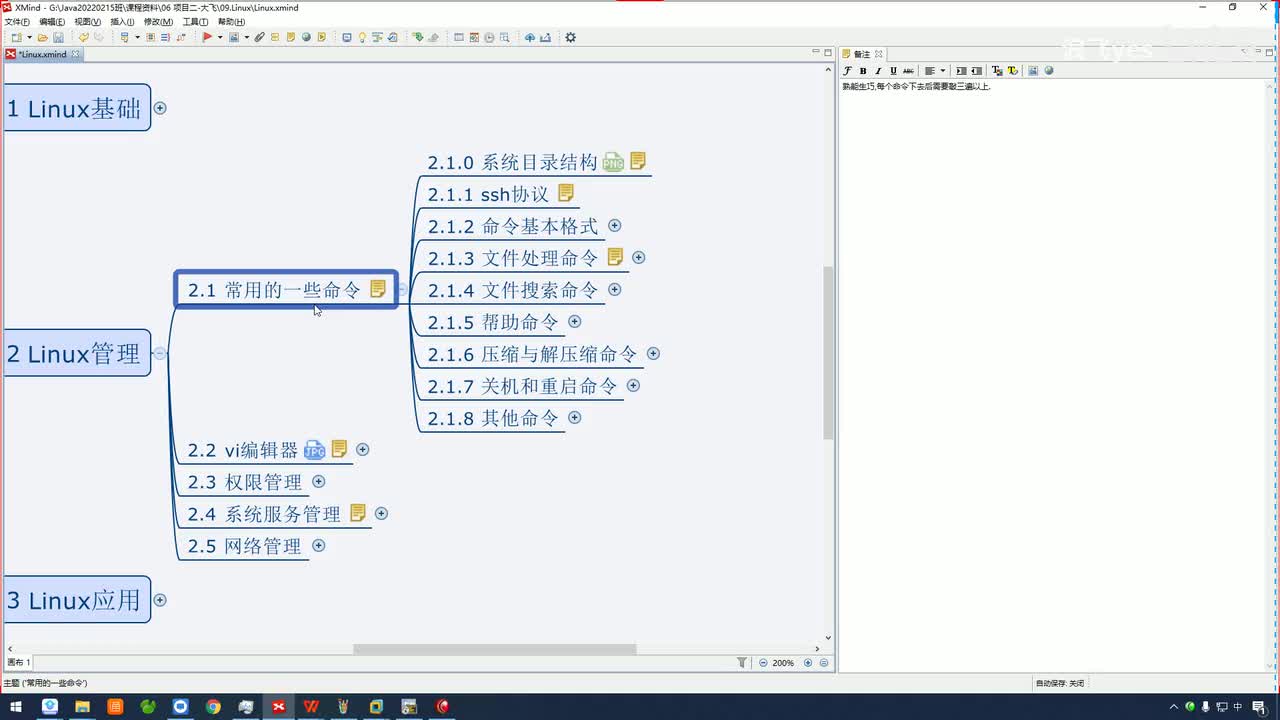This screenshot has width=1280, height=720.
Task: Insert an image in the notes panel toolbar
Action: pyautogui.click(x=1033, y=70)
